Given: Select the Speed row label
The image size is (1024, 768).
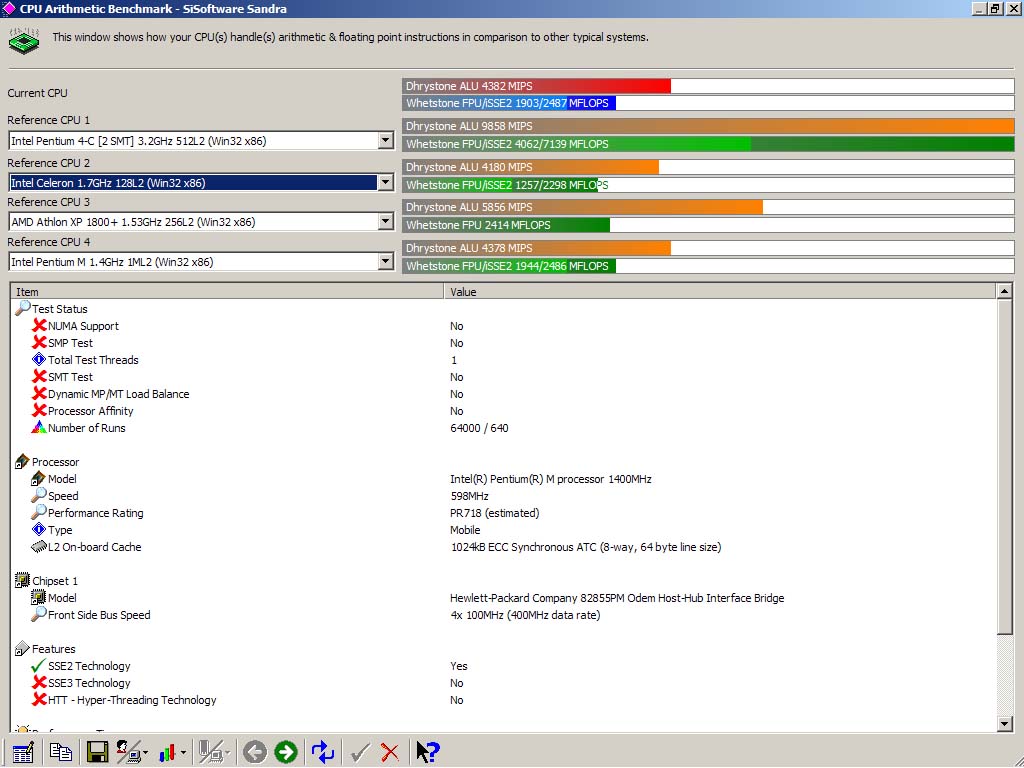Looking at the screenshot, I should coord(63,496).
